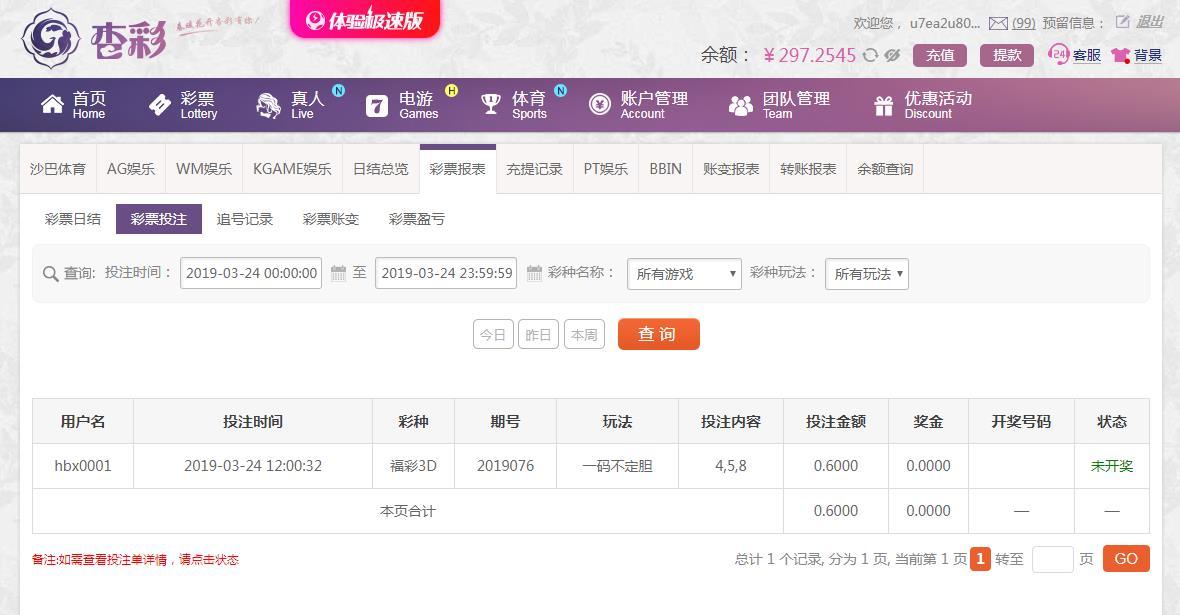Click the 投注金额 column header

pyautogui.click(x=836, y=422)
